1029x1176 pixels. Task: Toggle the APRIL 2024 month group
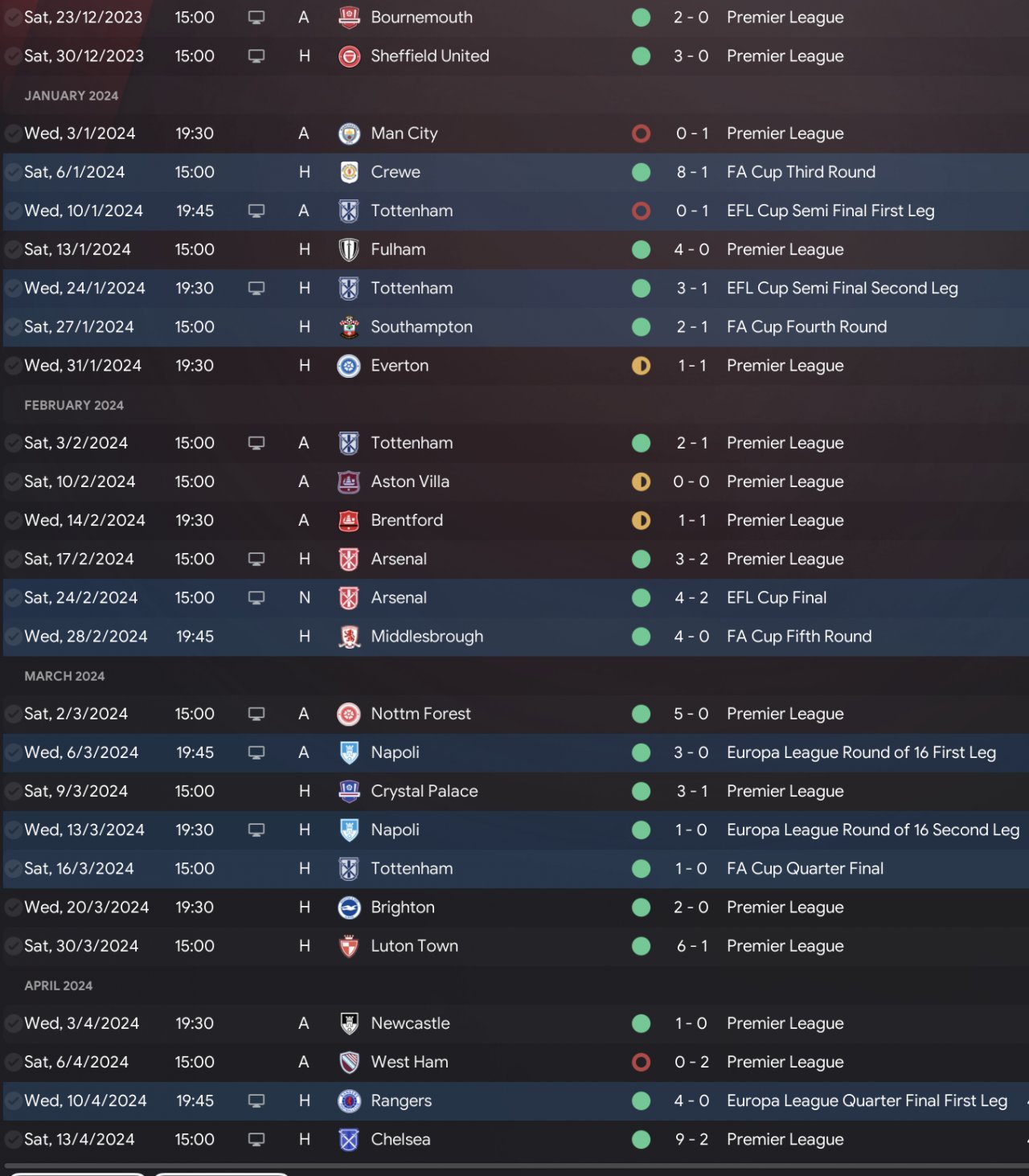click(x=59, y=985)
